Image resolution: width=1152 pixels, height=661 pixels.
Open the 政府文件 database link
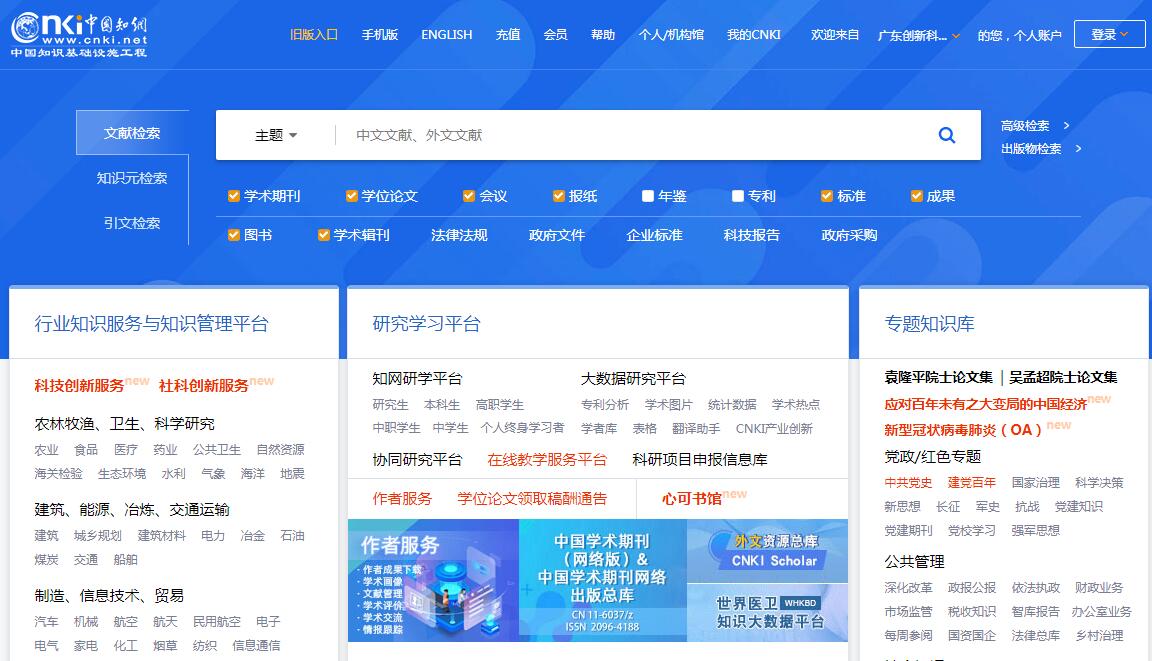pyautogui.click(x=557, y=235)
